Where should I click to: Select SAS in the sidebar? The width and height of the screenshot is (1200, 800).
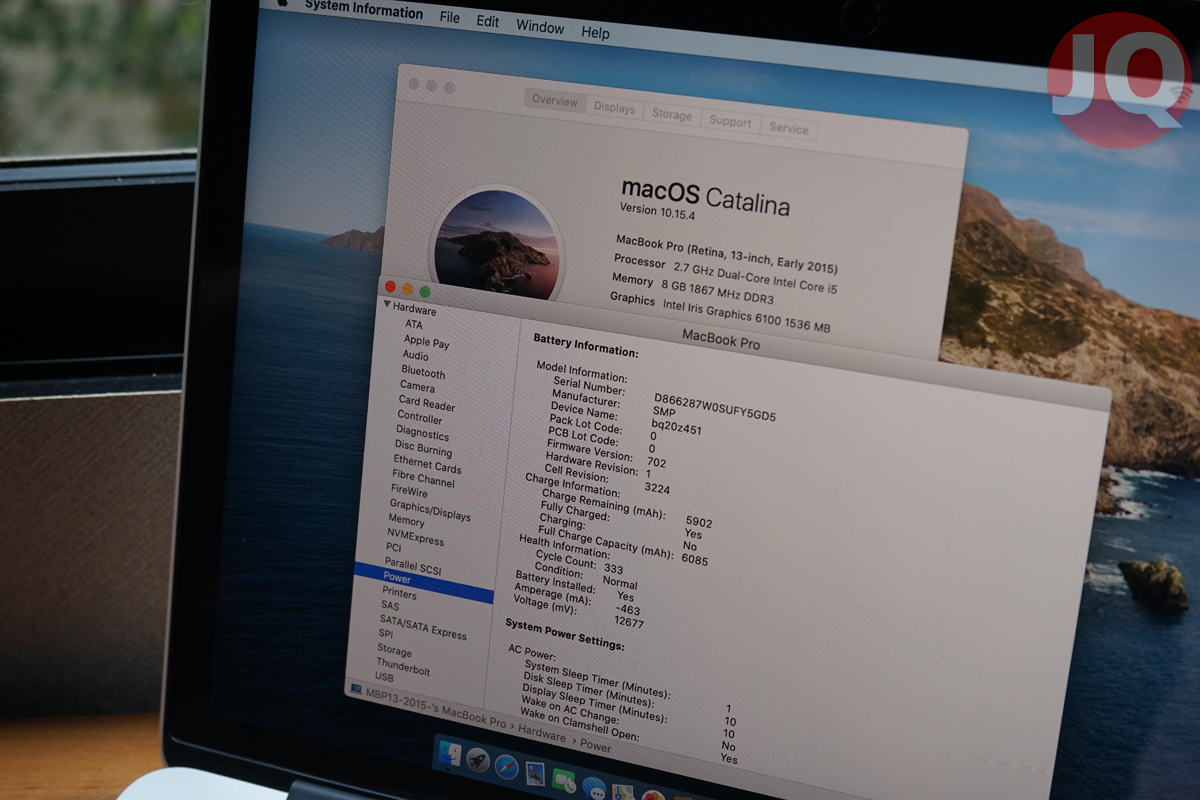click(389, 606)
